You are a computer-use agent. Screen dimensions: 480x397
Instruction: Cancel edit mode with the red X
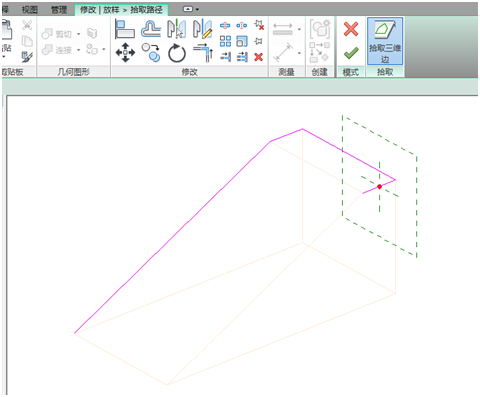coord(351,29)
